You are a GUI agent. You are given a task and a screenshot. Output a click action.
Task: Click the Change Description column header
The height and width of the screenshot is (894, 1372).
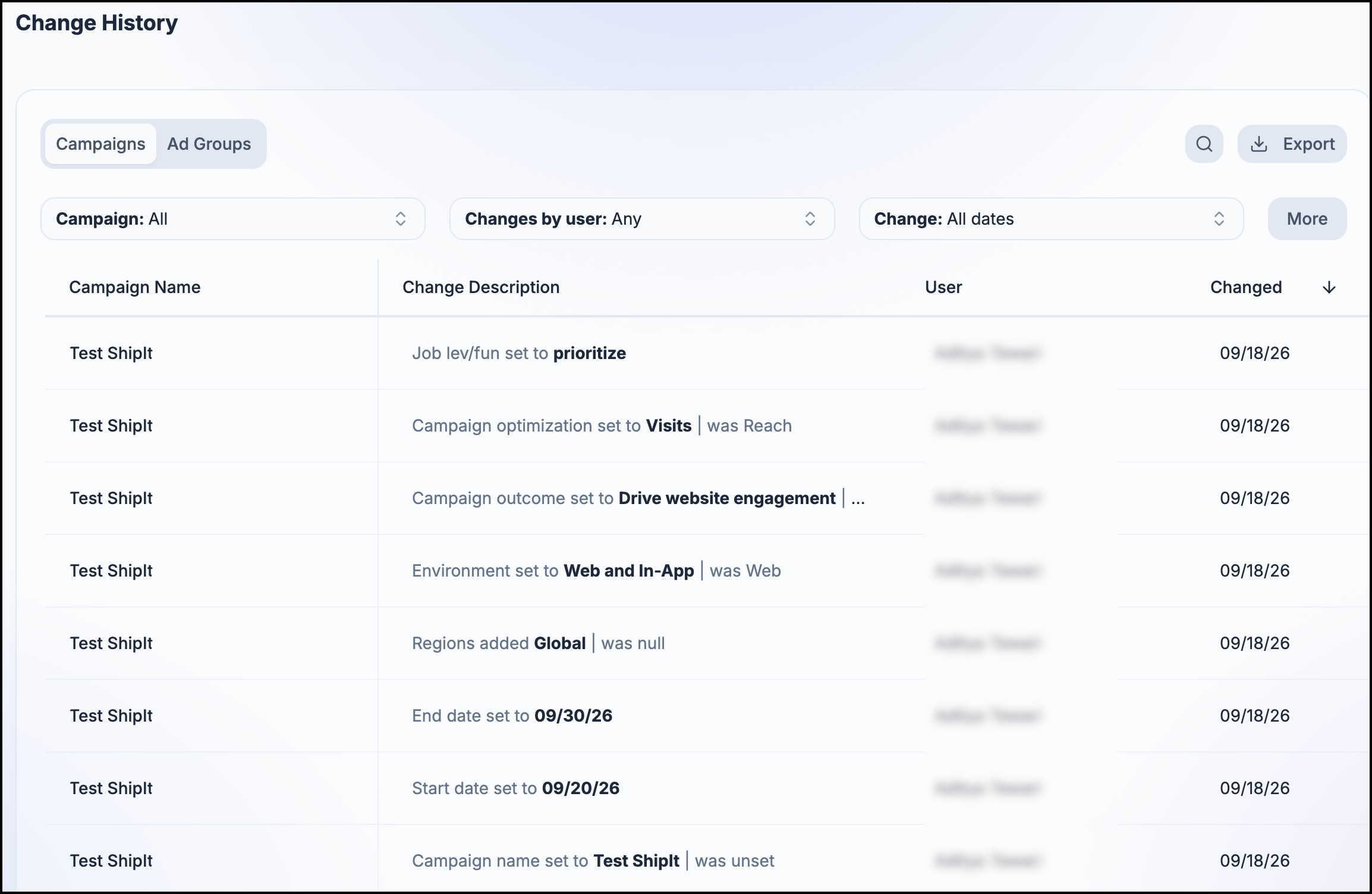click(x=481, y=287)
